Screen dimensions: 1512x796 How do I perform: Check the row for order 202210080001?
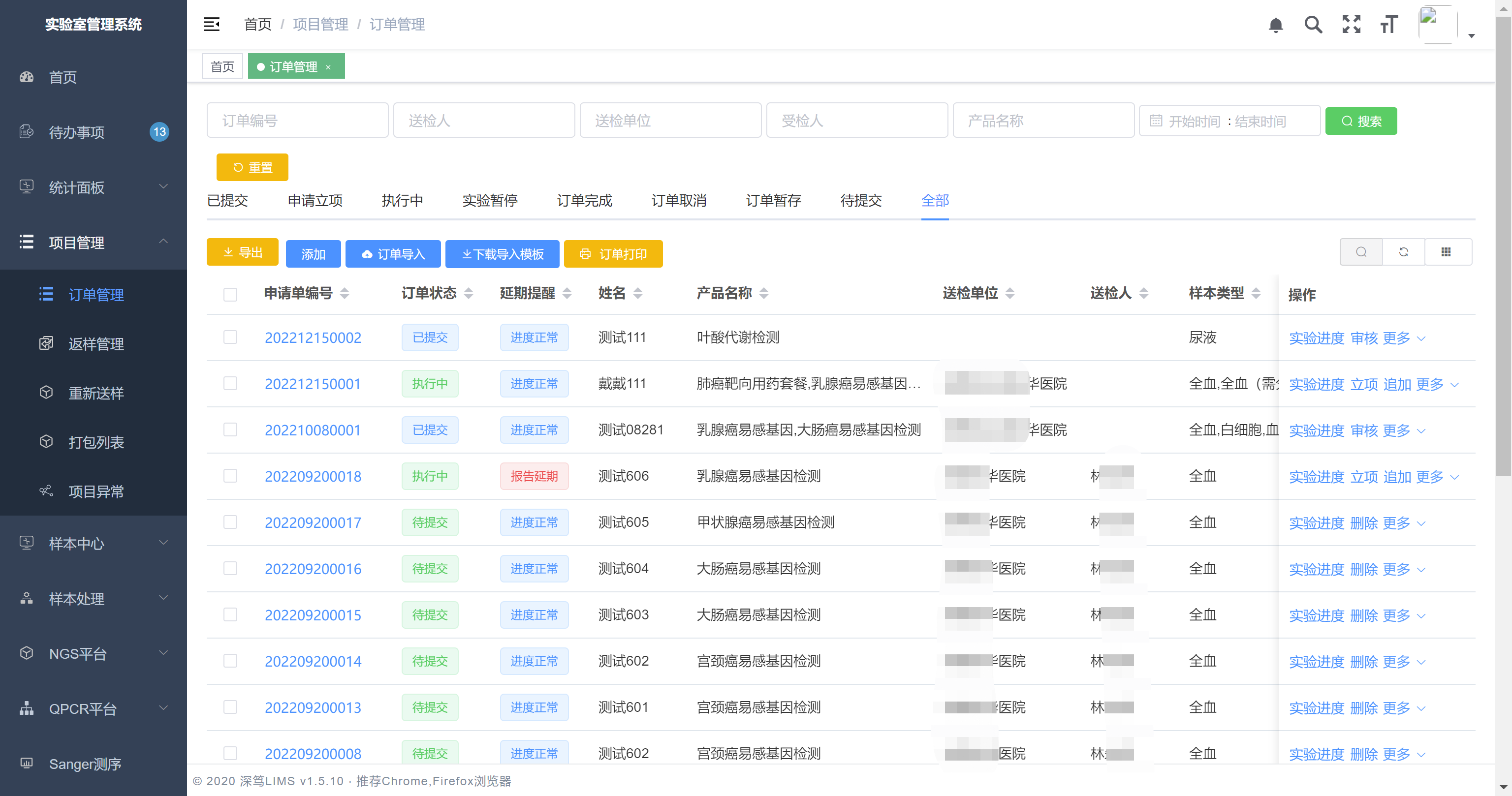(230, 430)
